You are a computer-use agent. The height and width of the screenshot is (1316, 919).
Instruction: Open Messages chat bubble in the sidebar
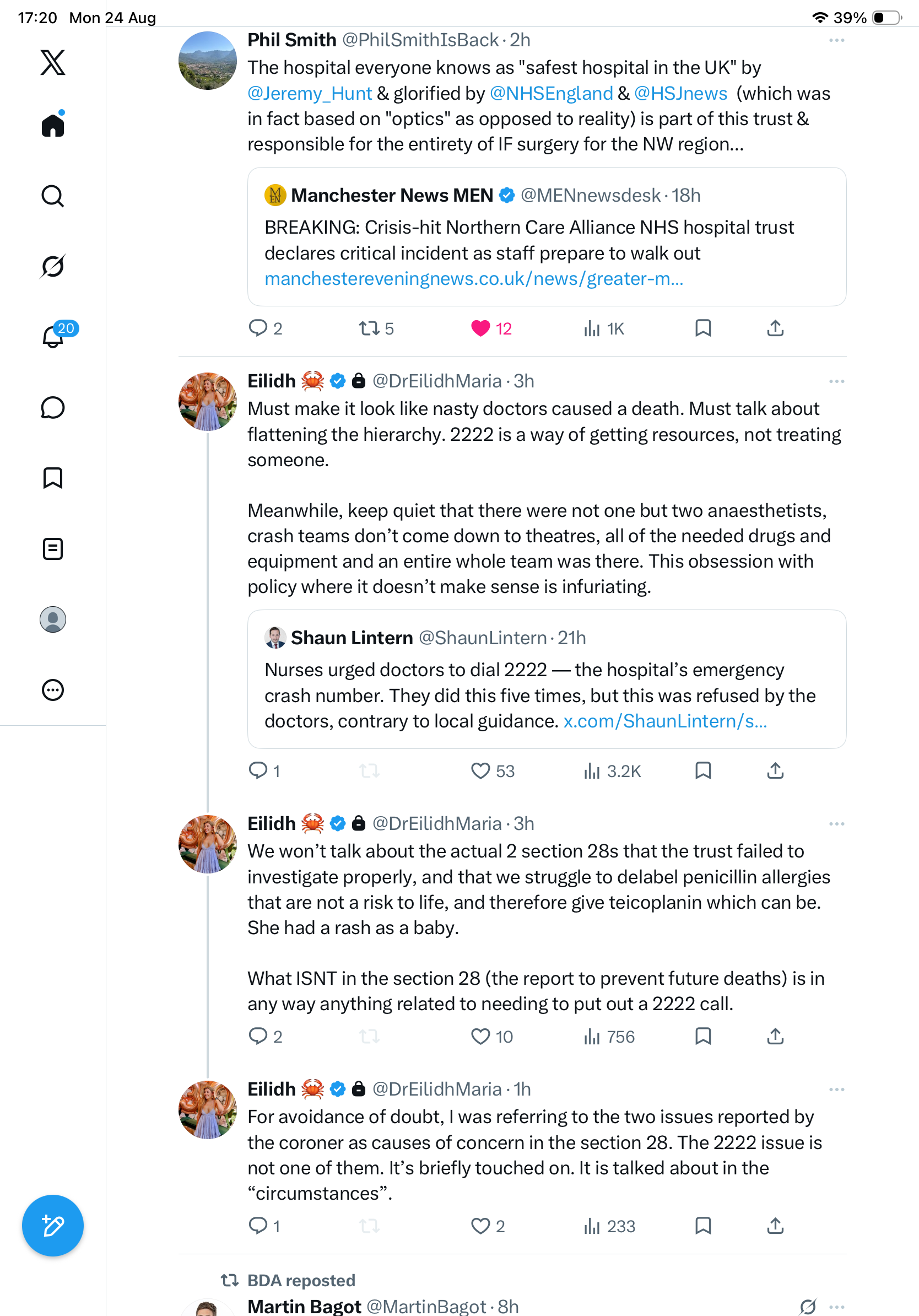(53, 407)
